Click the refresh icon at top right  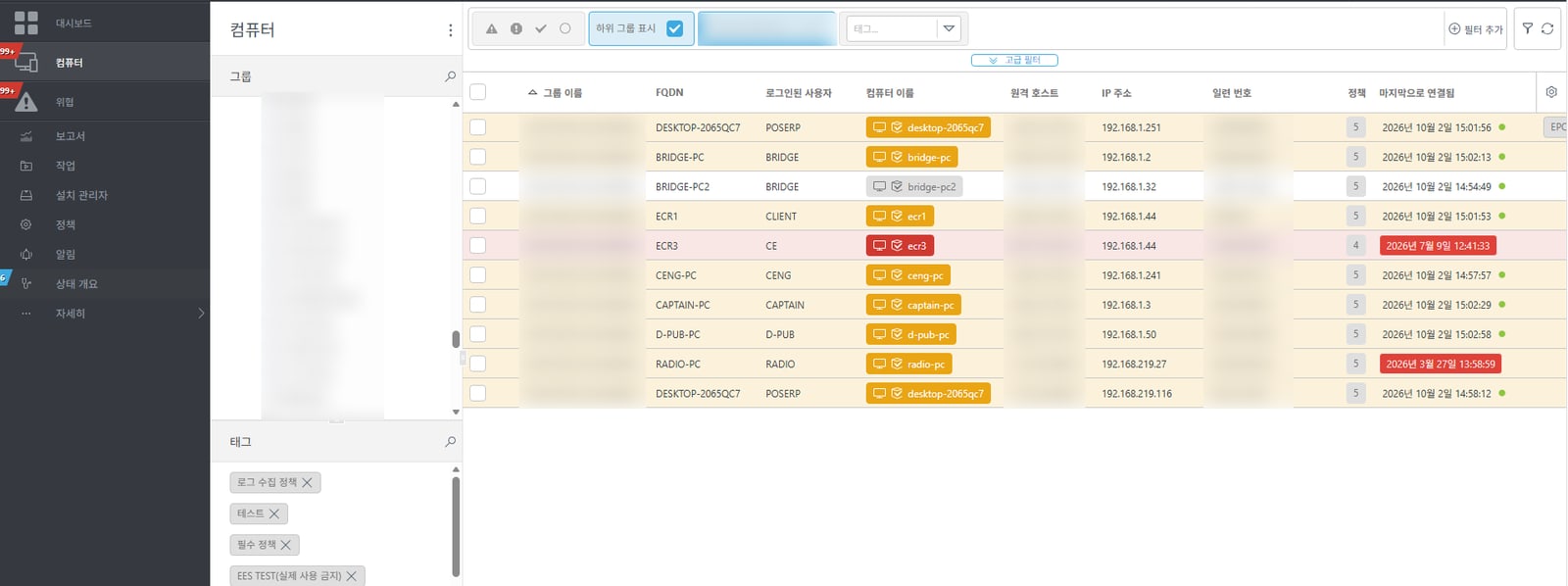[x=1547, y=28]
